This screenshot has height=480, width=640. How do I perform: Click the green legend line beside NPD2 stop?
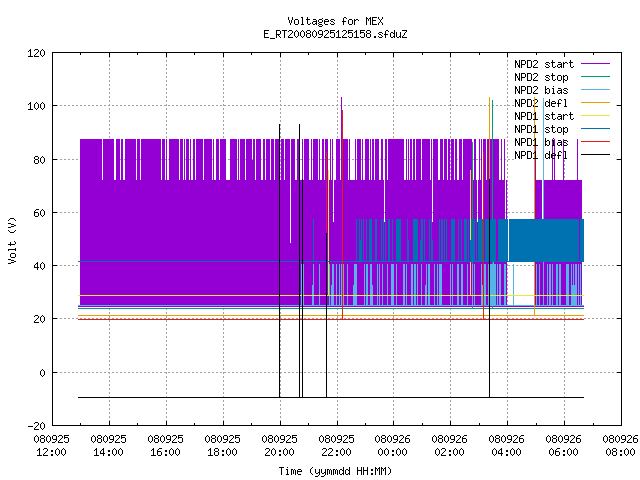click(x=596, y=76)
